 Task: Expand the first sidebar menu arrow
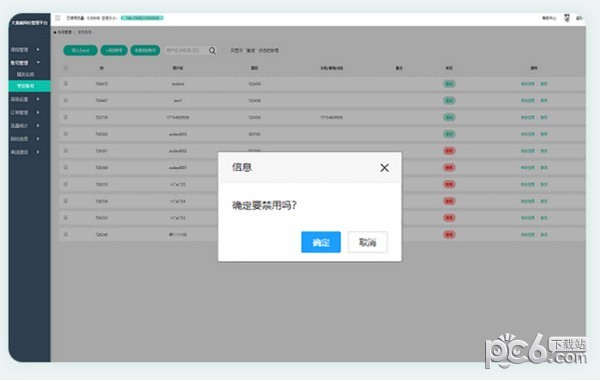(x=38, y=50)
